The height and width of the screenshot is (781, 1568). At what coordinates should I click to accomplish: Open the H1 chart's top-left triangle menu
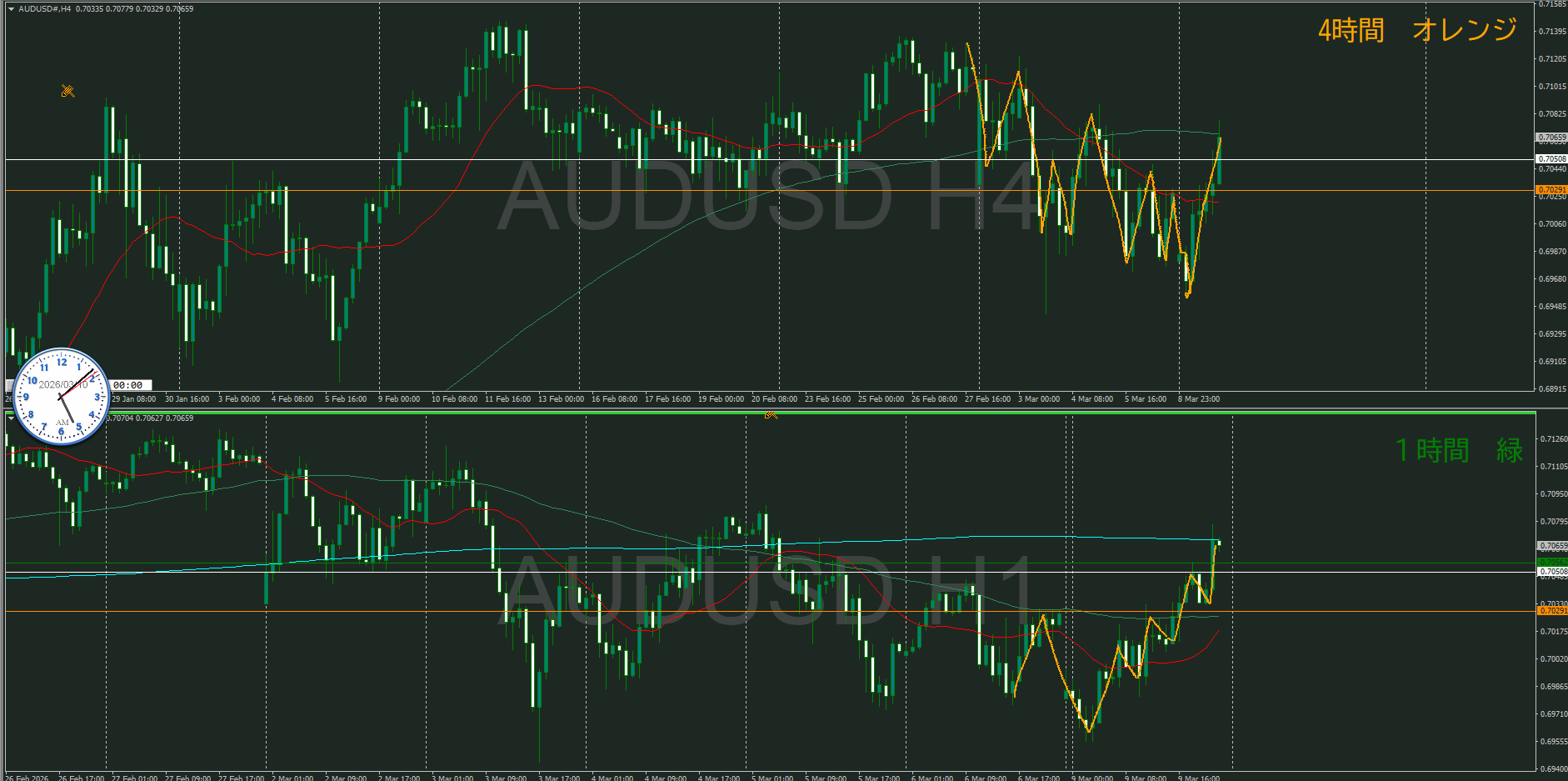tap(11, 418)
